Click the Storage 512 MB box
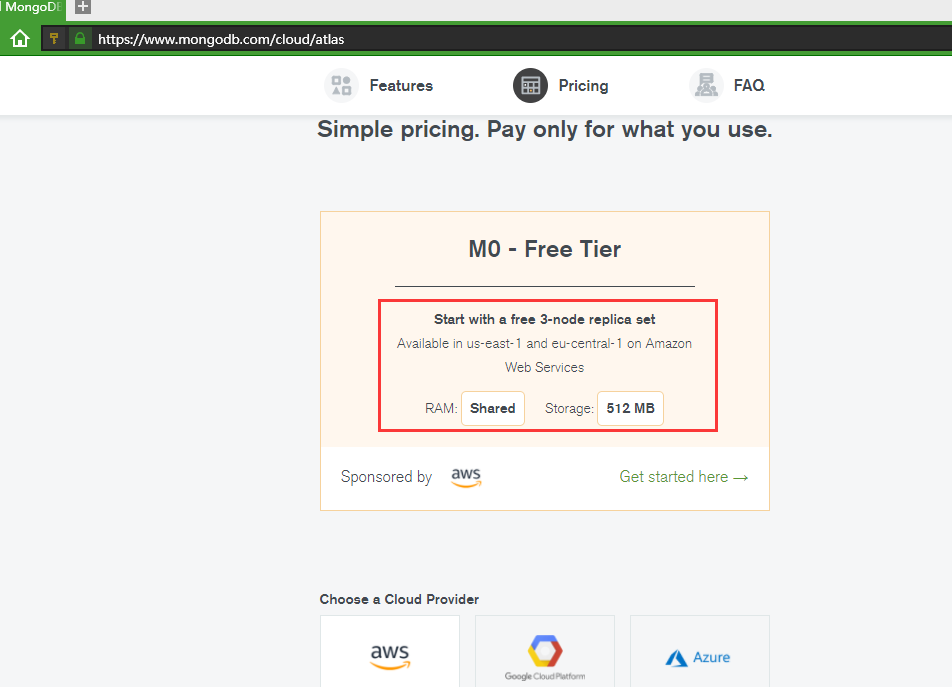952x687 pixels. [x=630, y=408]
